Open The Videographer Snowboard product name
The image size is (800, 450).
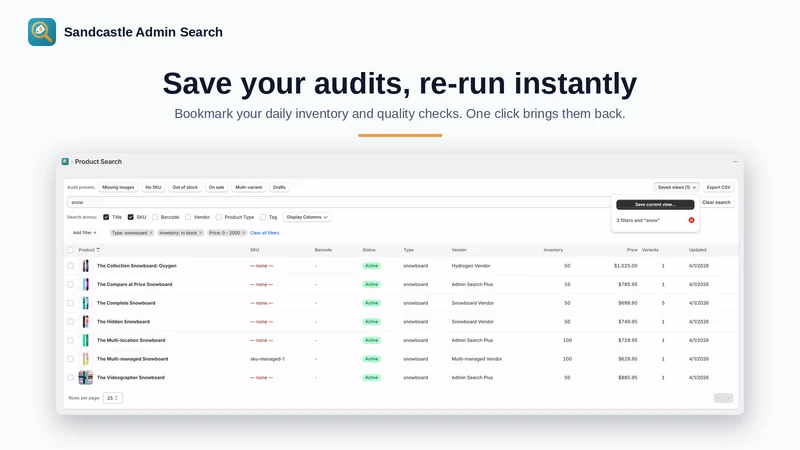tap(131, 378)
